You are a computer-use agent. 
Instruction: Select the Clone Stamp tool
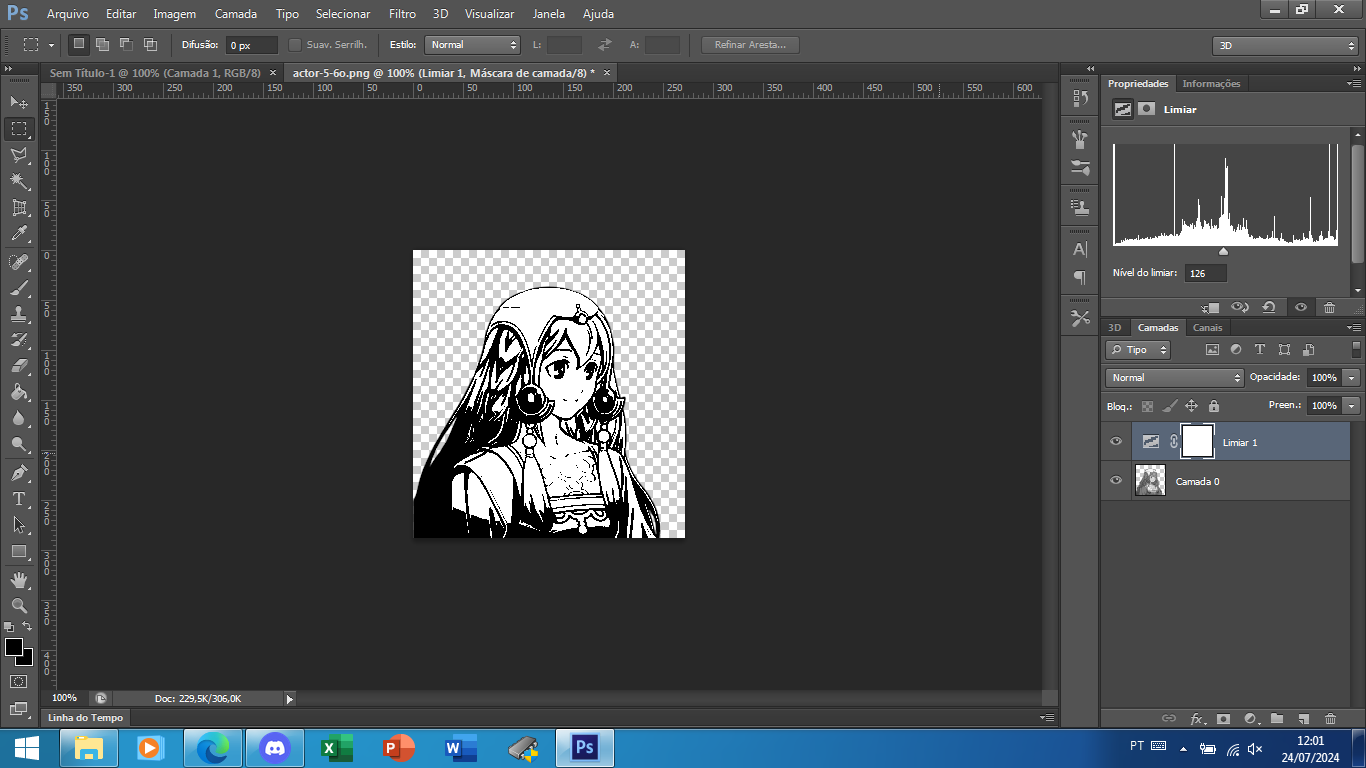(x=19, y=314)
